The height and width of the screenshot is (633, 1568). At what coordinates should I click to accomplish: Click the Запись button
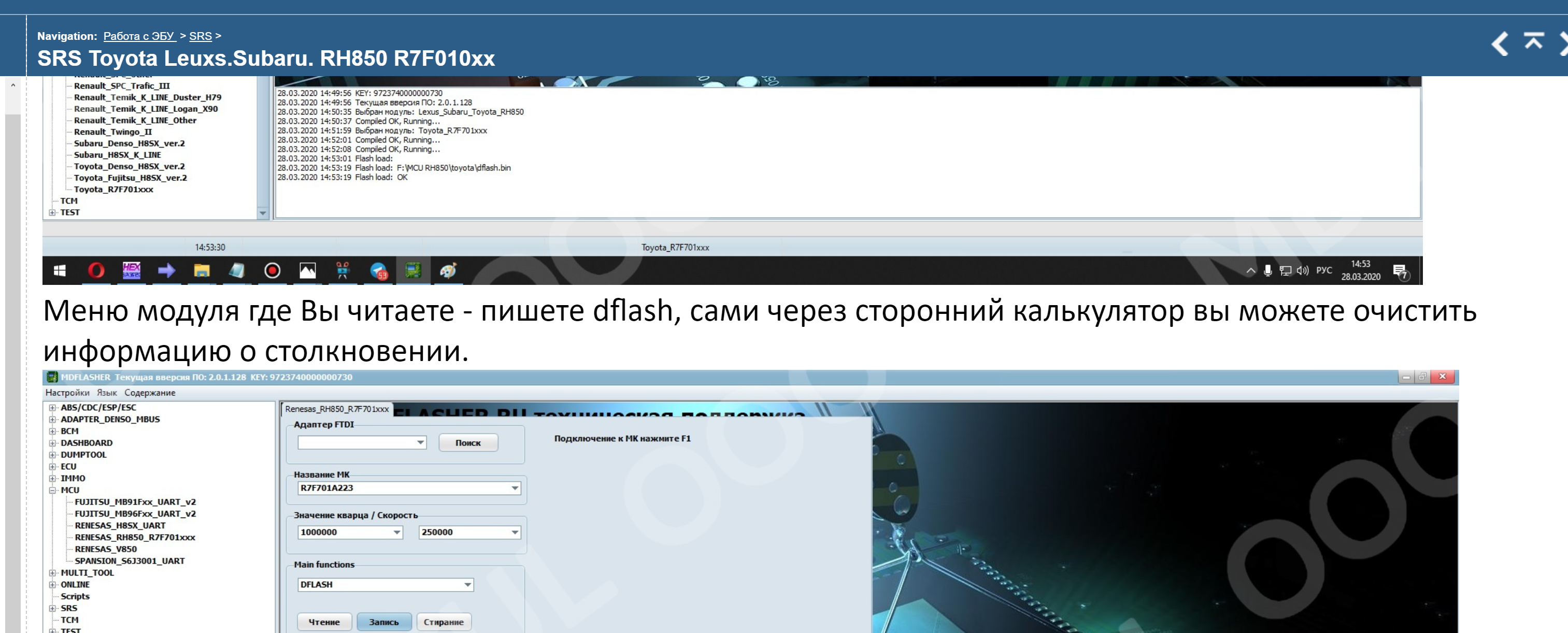(384, 622)
